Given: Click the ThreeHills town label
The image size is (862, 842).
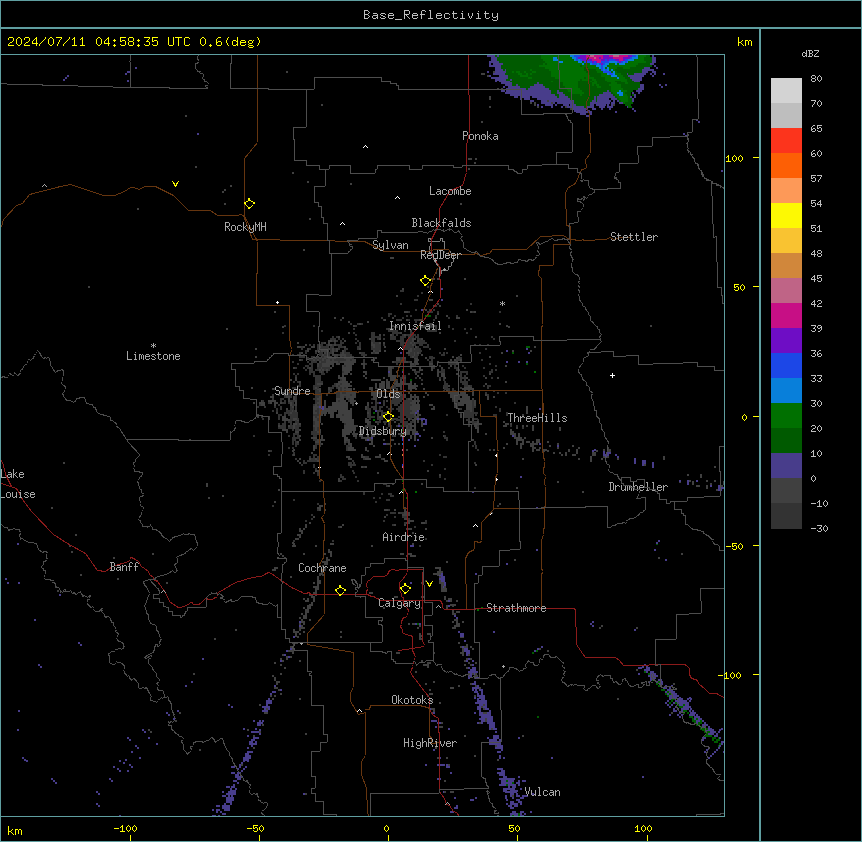Looking at the screenshot, I should click(x=537, y=418).
